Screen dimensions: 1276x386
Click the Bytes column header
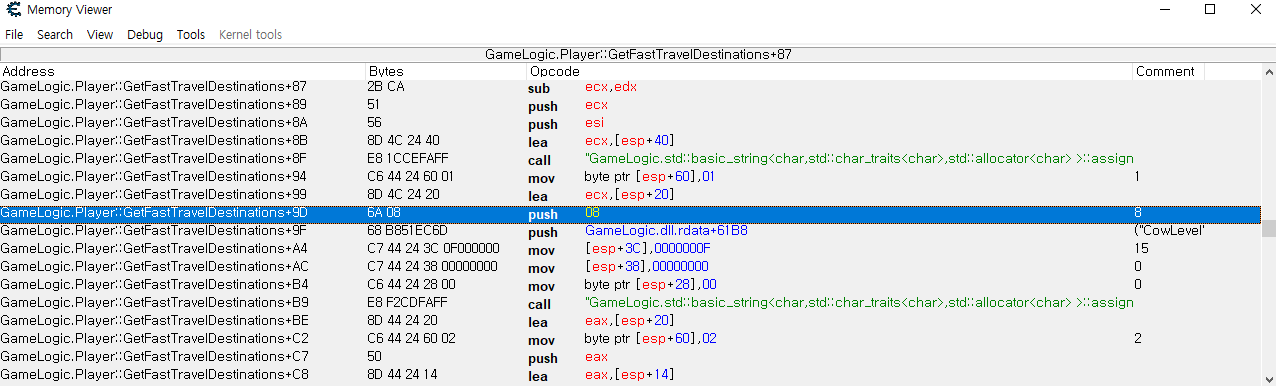[446, 72]
